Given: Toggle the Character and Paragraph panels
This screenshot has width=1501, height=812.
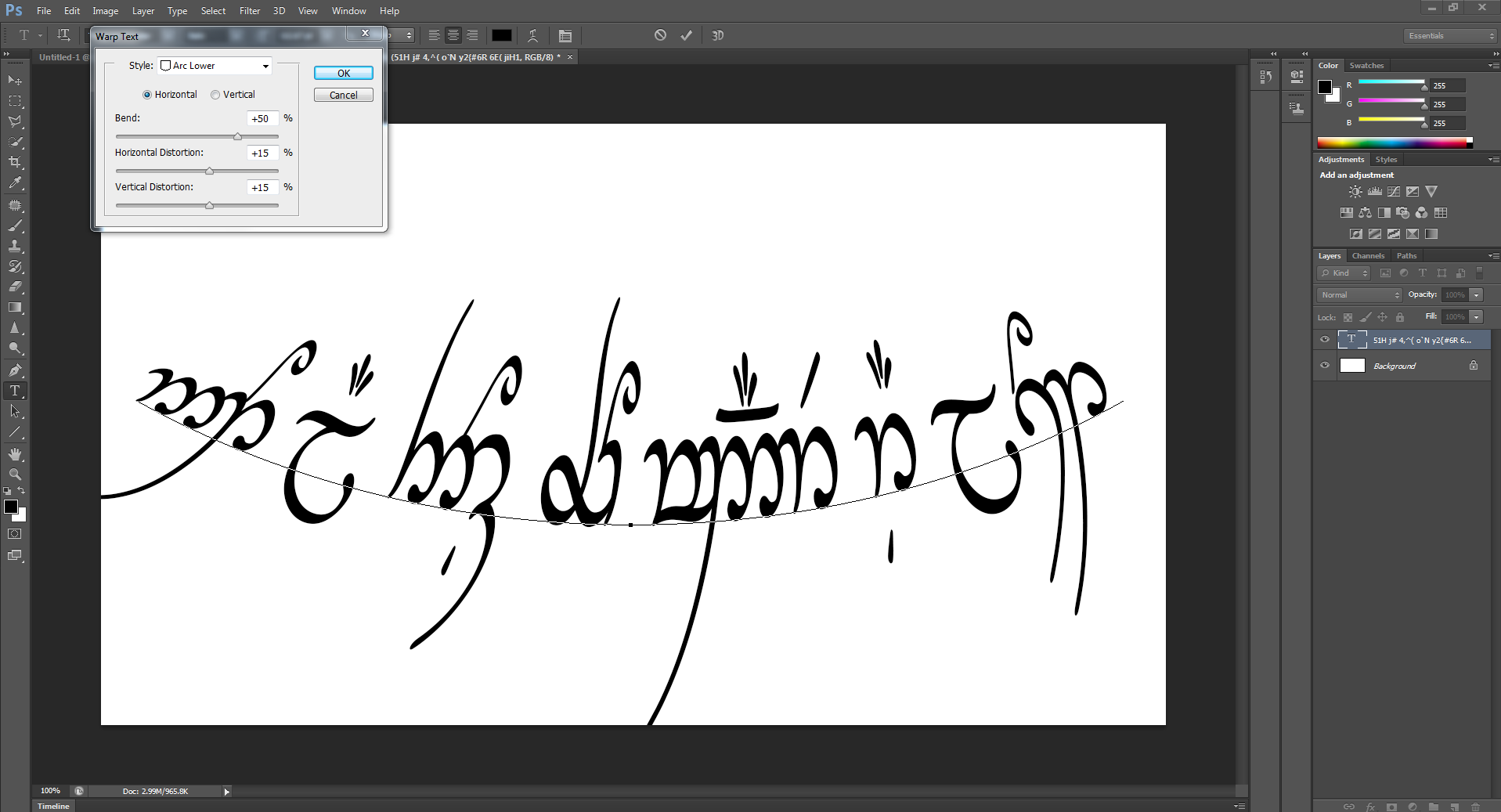Looking at the screenshot, I should coord(565,36).
